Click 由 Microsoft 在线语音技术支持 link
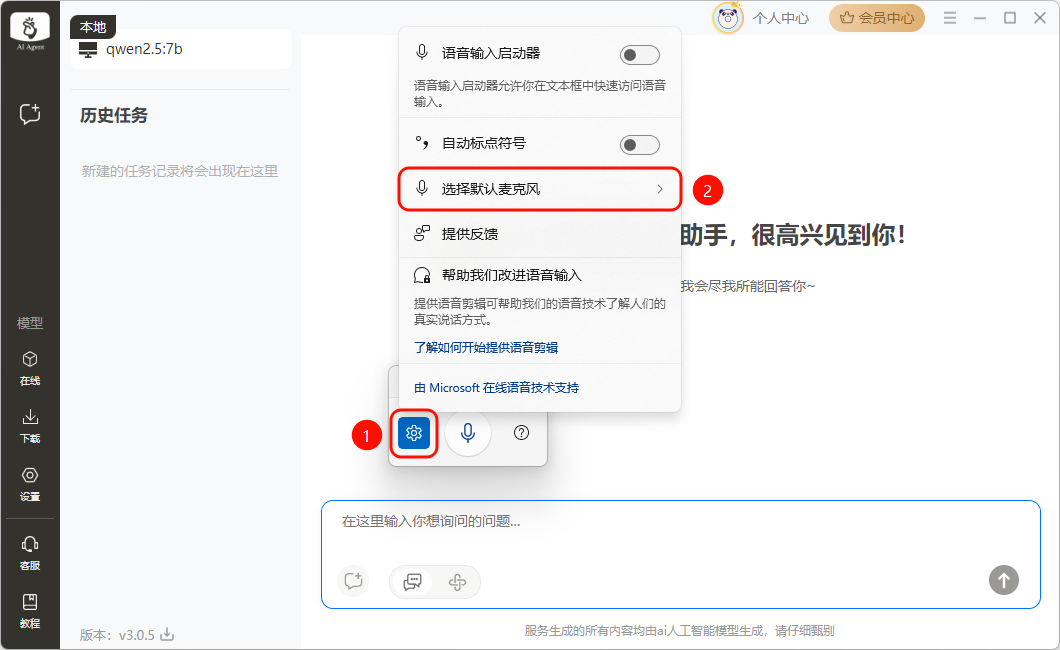 click(496, 388)
